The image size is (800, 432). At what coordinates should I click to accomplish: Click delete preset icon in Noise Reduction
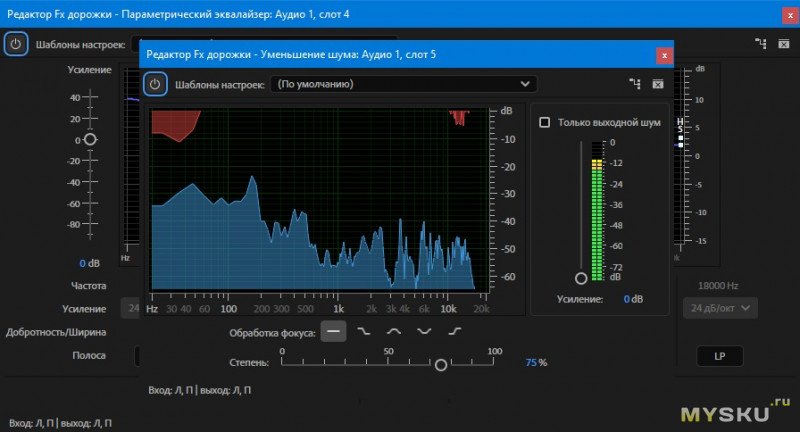tap(658, 84)
